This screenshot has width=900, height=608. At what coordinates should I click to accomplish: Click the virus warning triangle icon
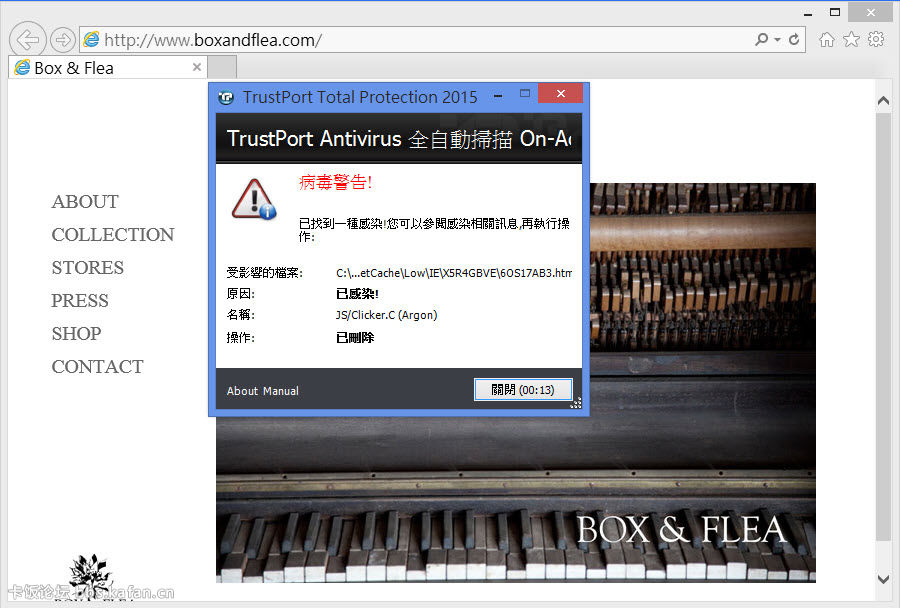(x=253, y=199)
